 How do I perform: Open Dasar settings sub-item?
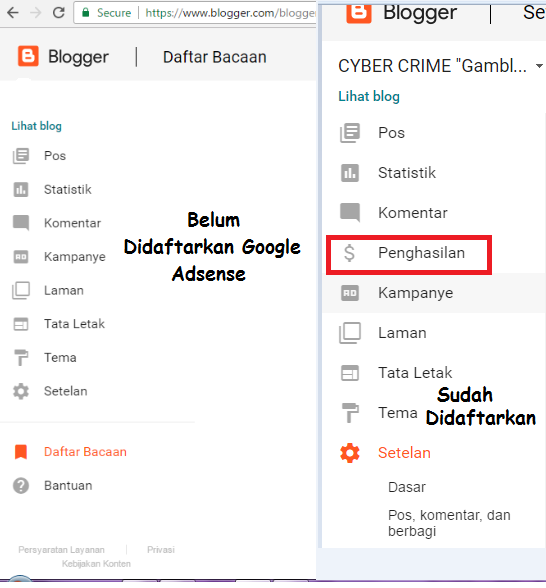point(407,487)
